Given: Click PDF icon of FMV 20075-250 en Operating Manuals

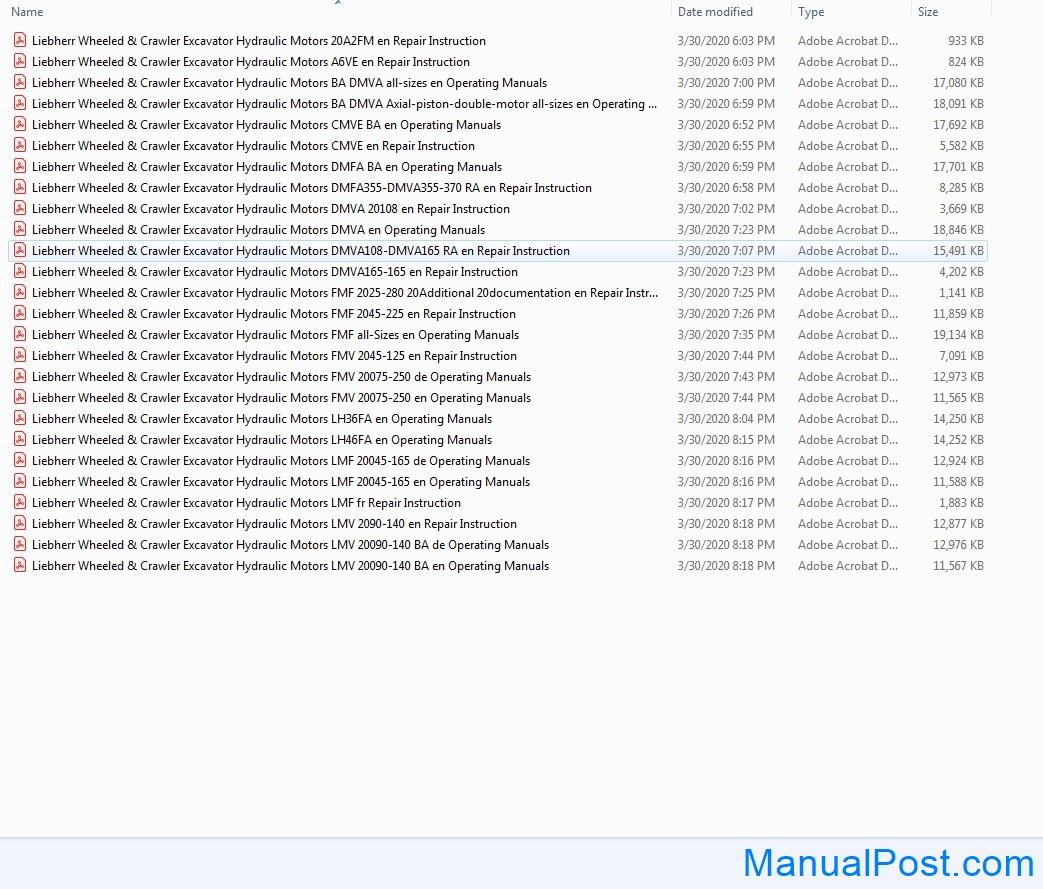Looking at the screenshot, I should point(20,397).
